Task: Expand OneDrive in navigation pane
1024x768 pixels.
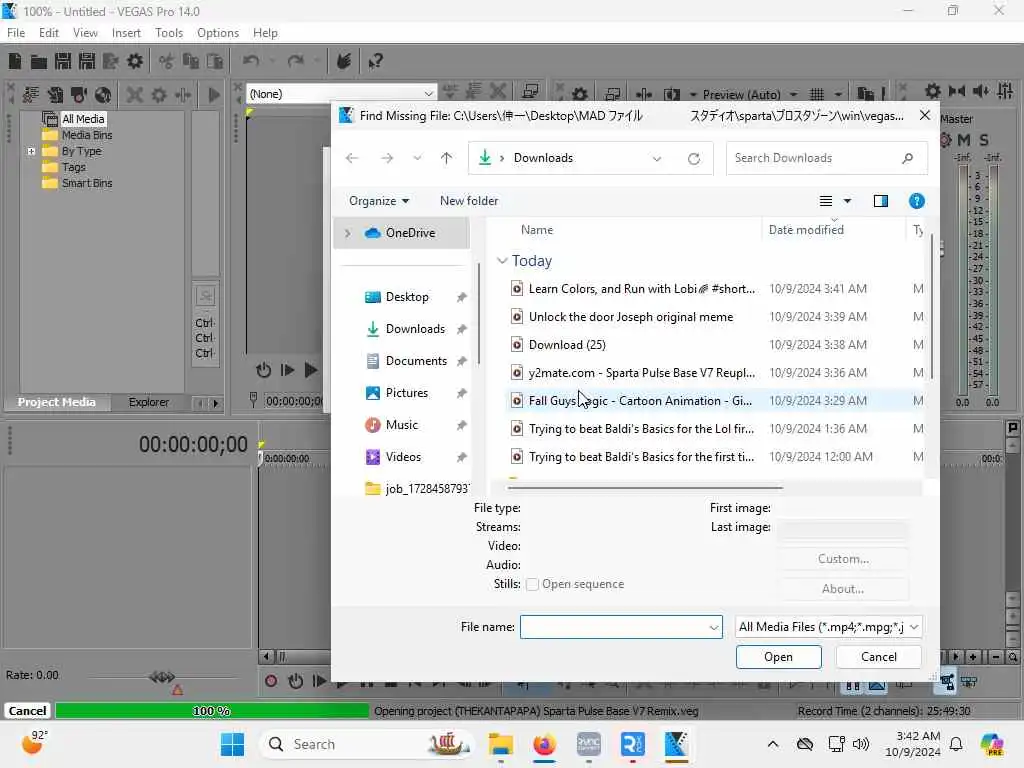Action: click(x=347, y=233)
